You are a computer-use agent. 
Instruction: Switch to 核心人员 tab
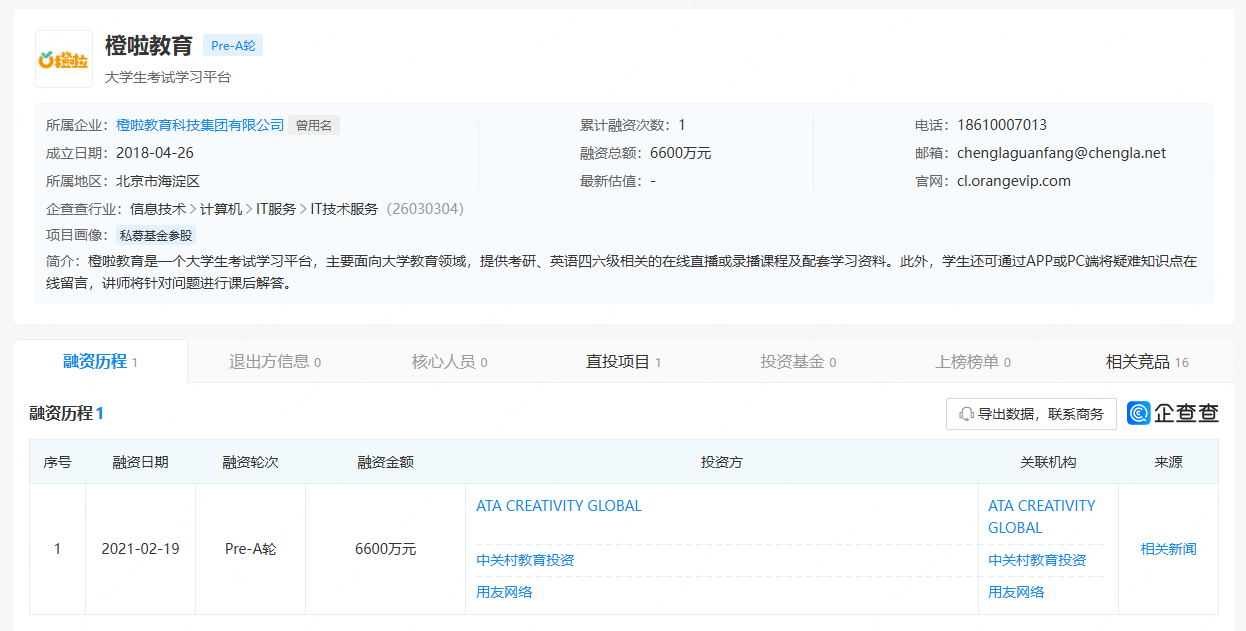click(449, 362)
